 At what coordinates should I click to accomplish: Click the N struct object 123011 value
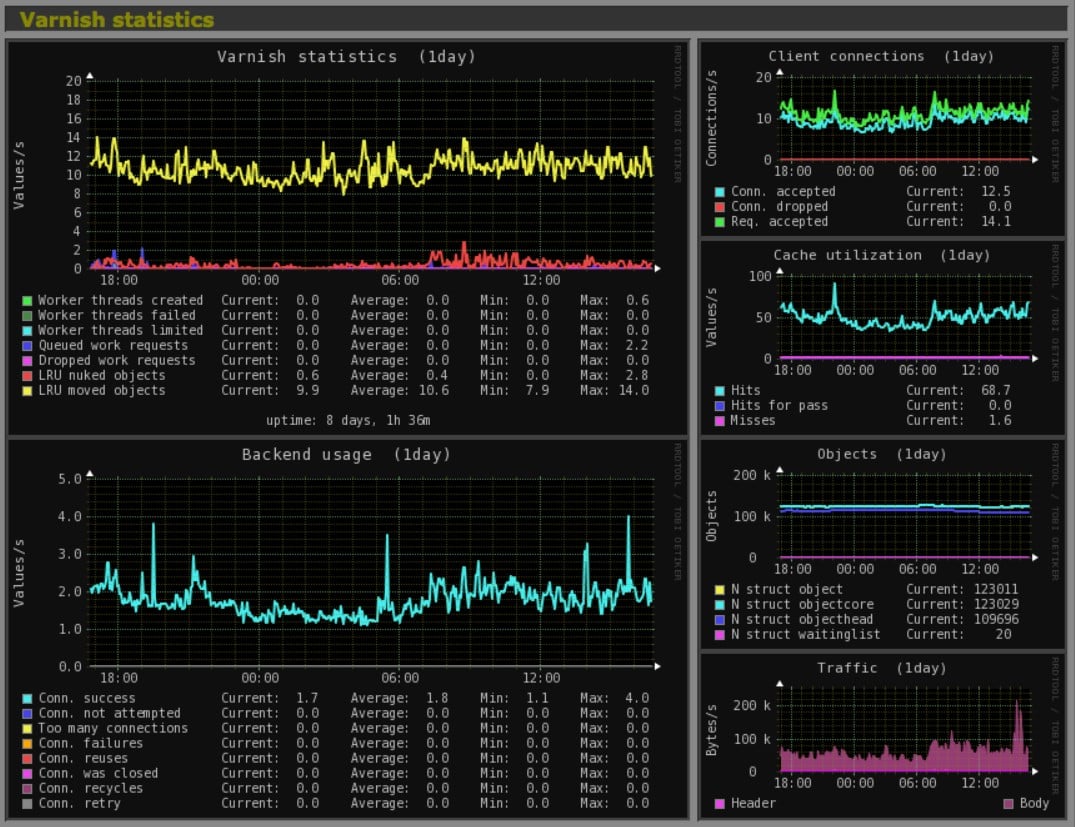pyautogui.click(x=995, y=590)
